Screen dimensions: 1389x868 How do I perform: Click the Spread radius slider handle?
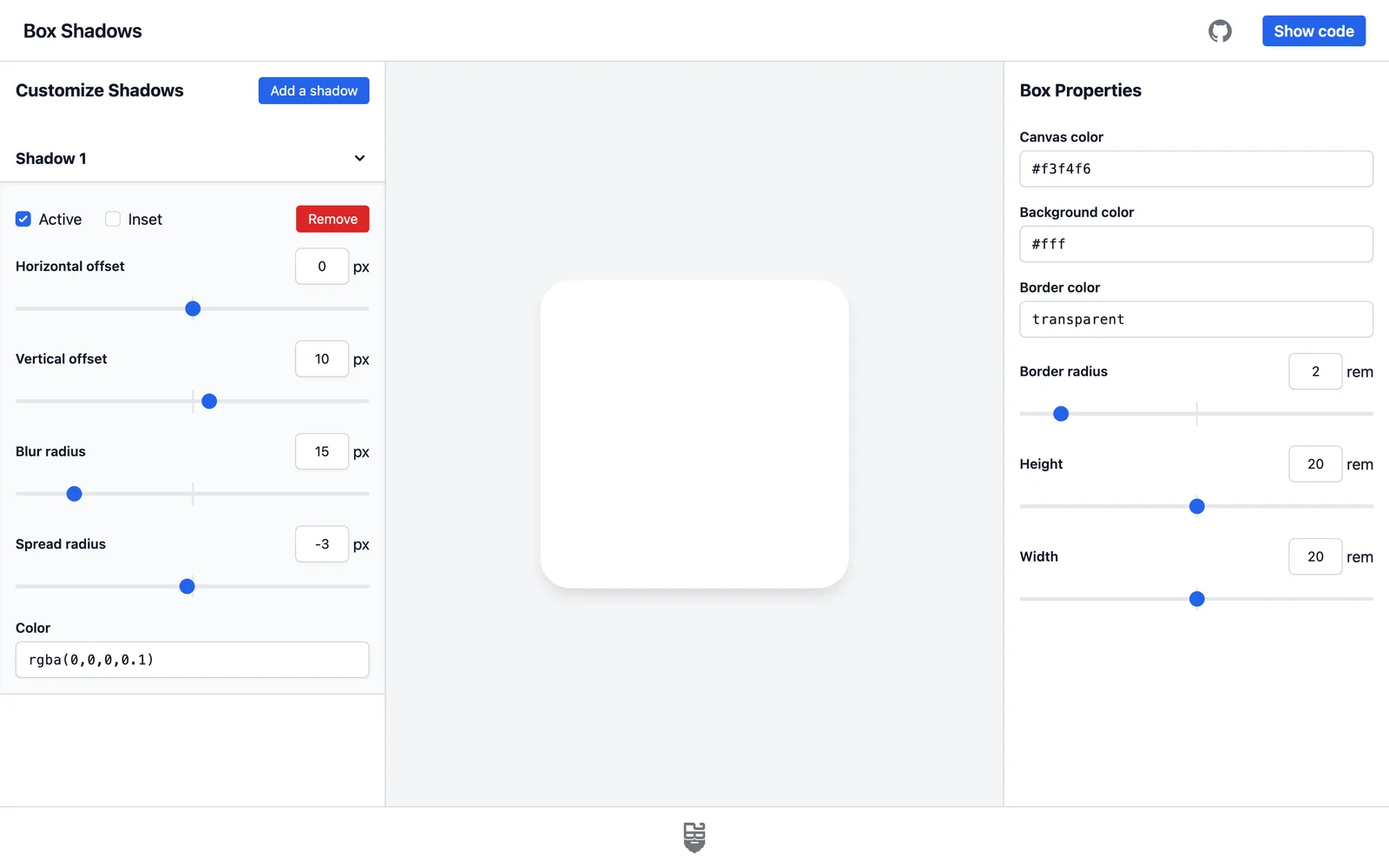(187, 587)
